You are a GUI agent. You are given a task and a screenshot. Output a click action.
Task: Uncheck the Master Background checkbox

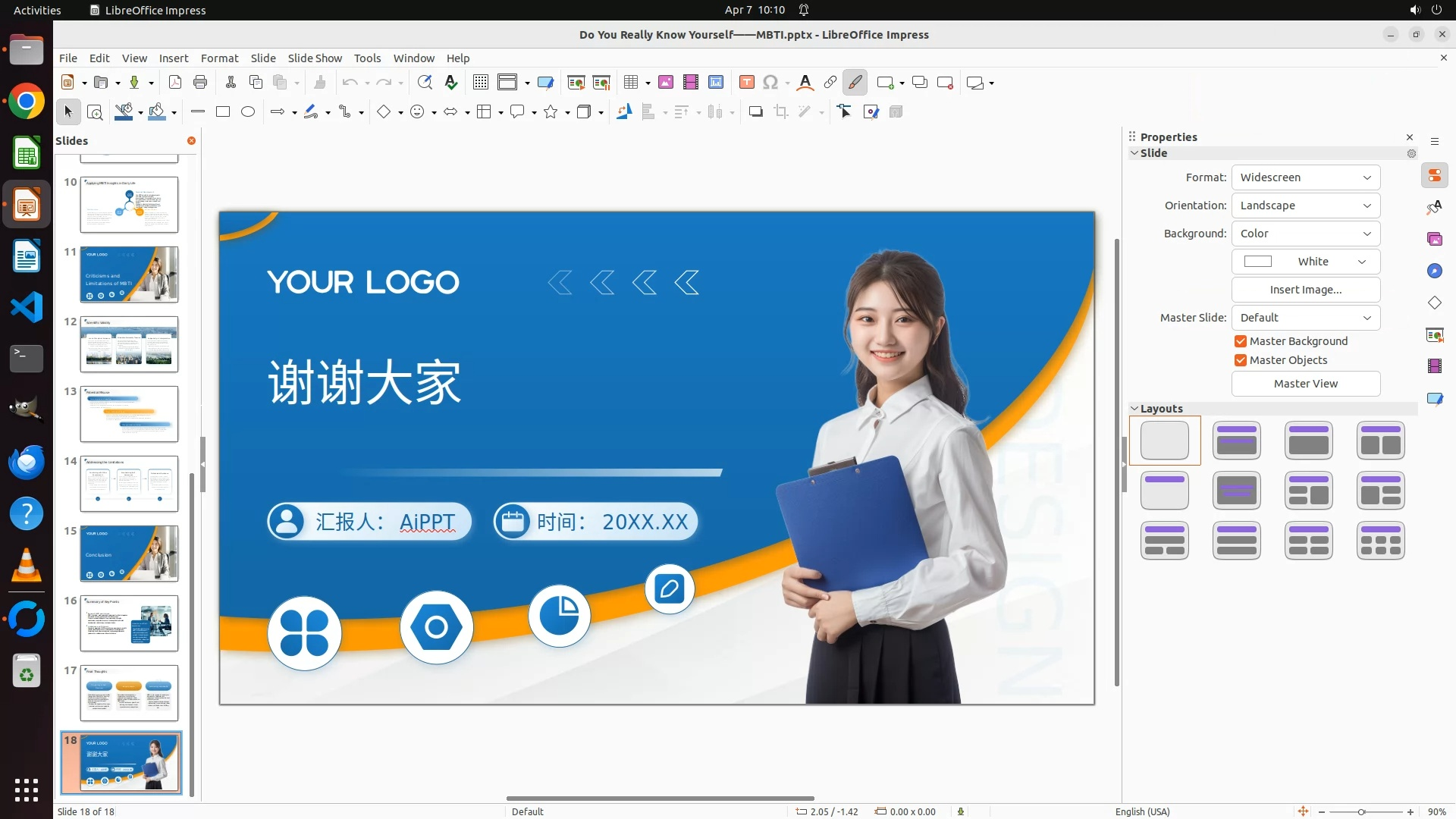coord(1241,341)
